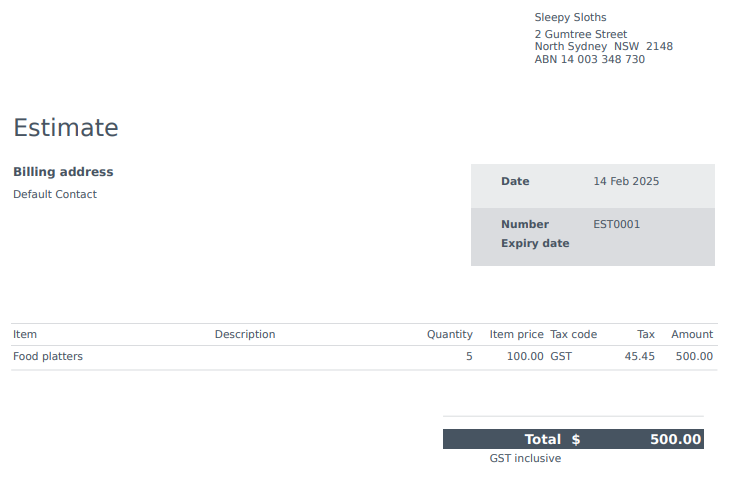Click the 14 Feb 2025 date value
Viewport: 731px width, 488px height.
(626, 181)
